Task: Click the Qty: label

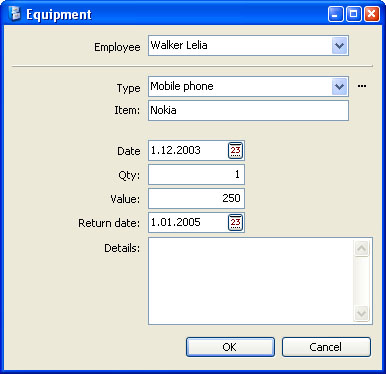Action: [129, 175]
